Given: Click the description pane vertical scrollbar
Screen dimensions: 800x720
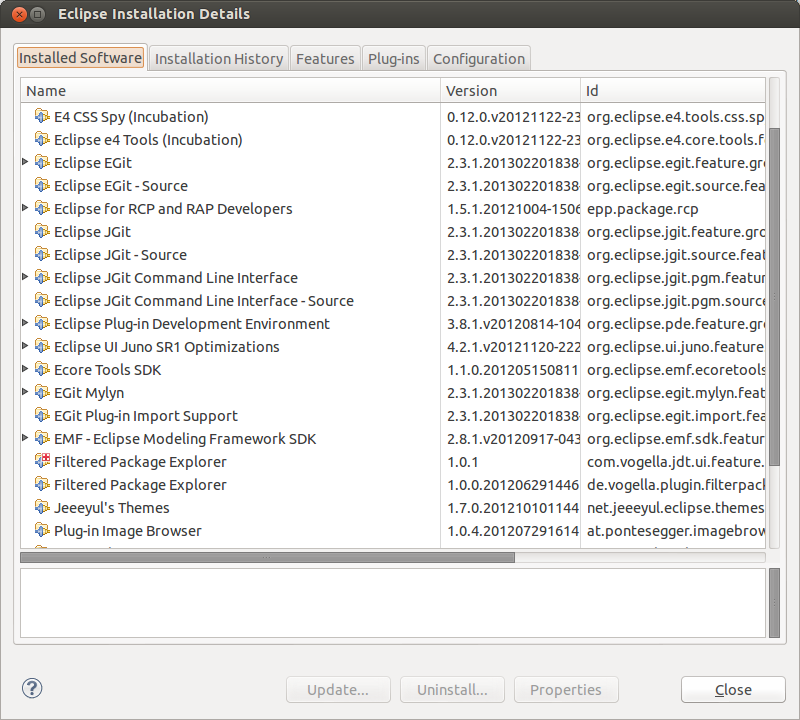Looking at the screenshot, I should pyautogui.click(x=774, y=603).
